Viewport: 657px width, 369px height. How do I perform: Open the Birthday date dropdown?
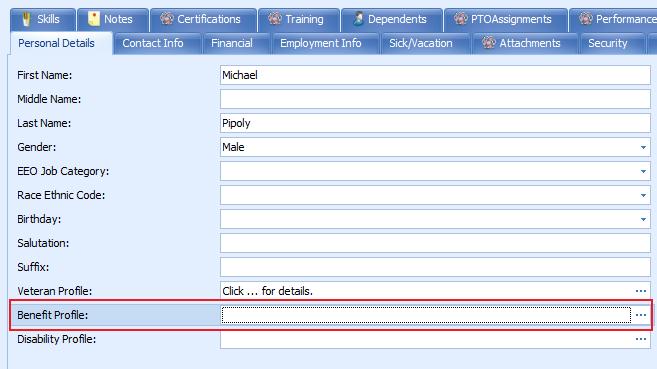[x=643, y=219]
